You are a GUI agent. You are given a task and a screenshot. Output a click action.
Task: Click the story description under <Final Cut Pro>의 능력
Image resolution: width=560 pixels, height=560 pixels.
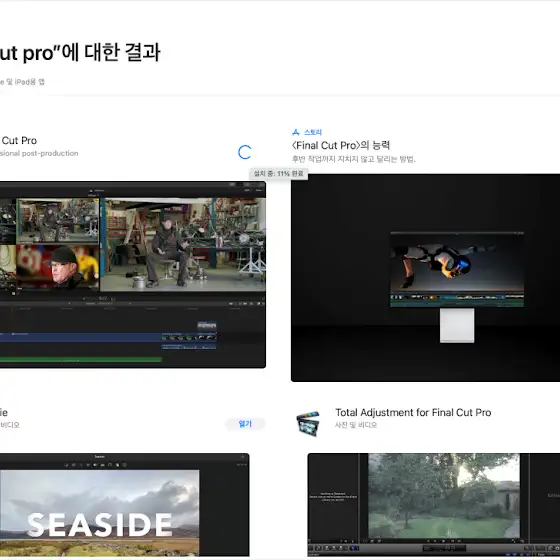354,159
